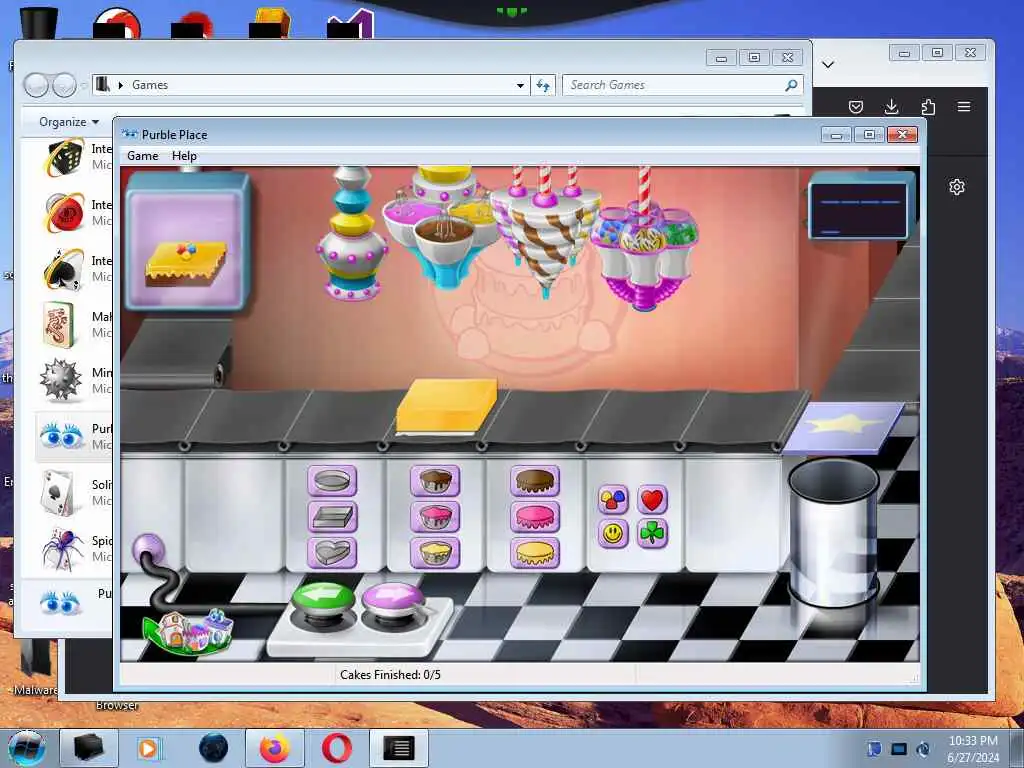This screenshot has height=768, width=1024.
Task: Go forward in Games explorer window
Action: pos(64,85)
